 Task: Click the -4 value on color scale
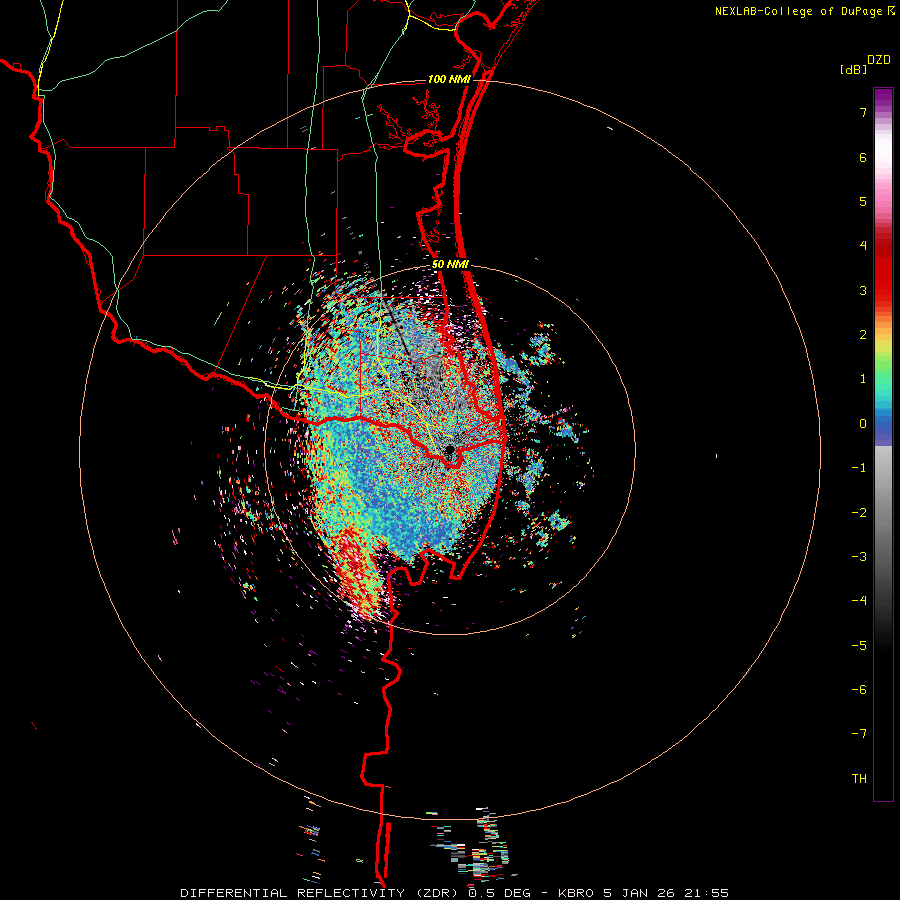(859, 601)
